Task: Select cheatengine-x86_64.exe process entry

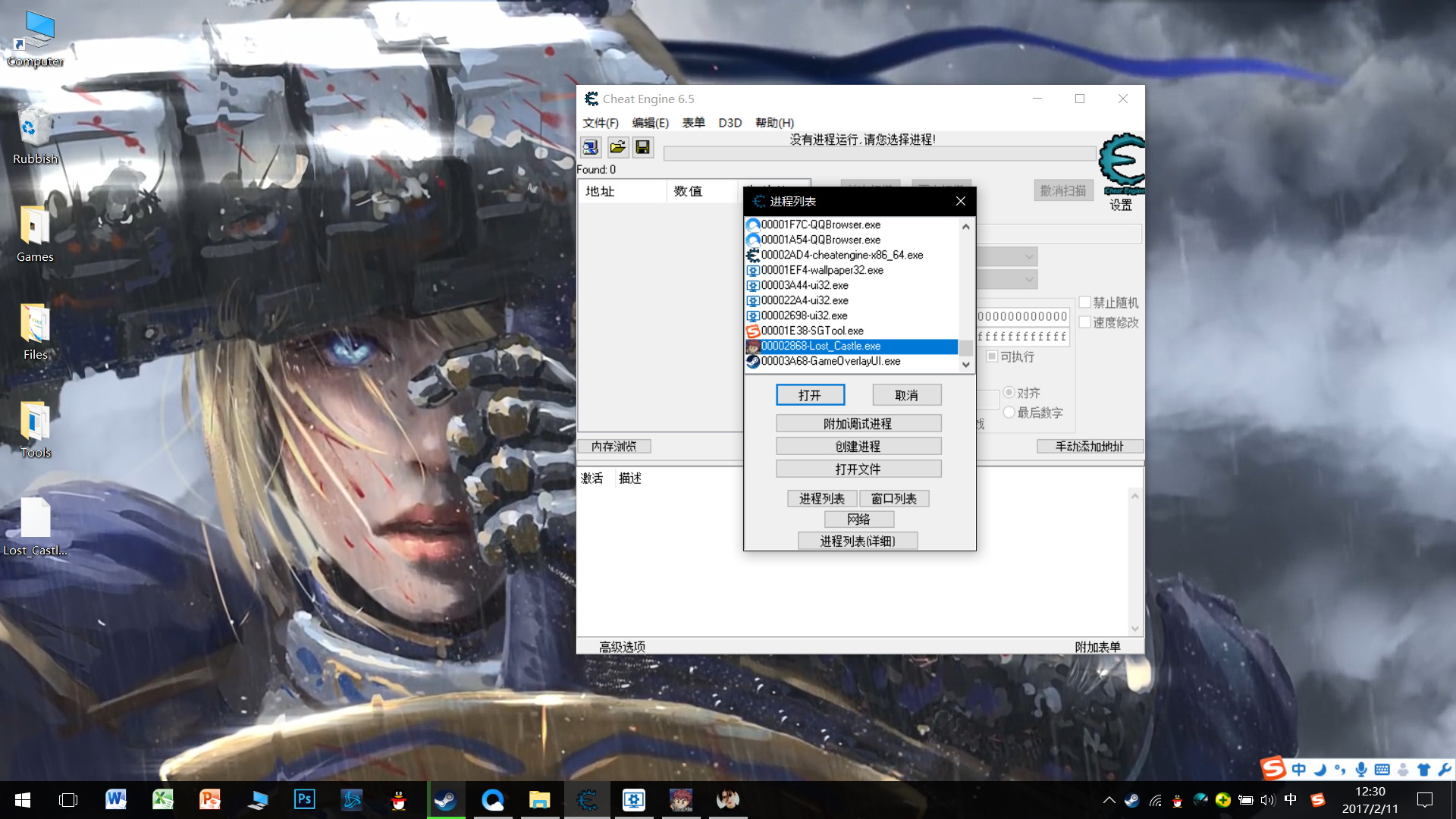Action: tap(842, 255)
